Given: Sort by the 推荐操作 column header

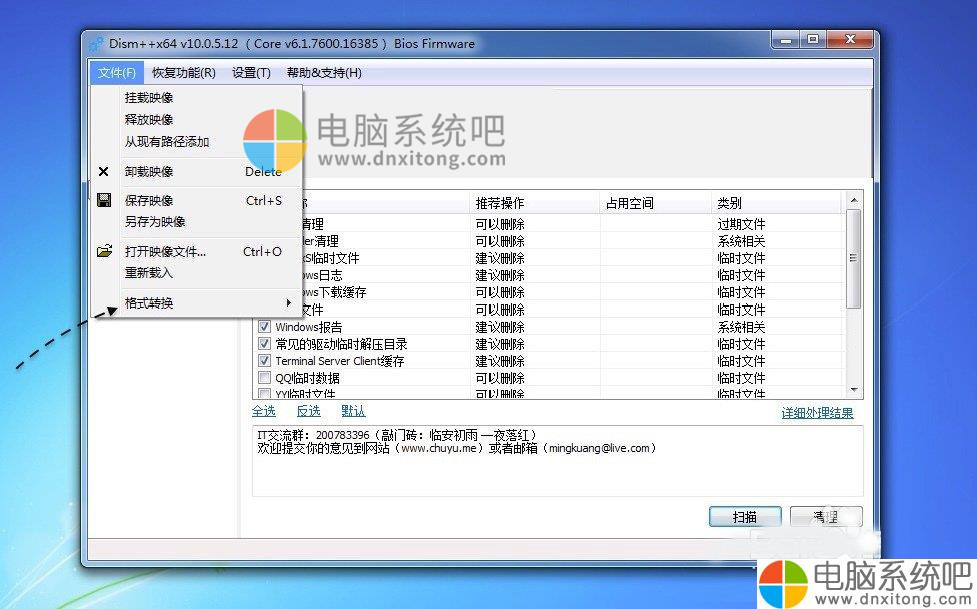Looking at the screenshot, I should click(534, 203).
